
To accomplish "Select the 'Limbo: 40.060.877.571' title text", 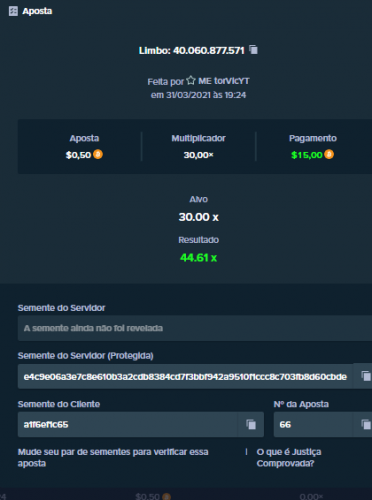I will (192, 50).
